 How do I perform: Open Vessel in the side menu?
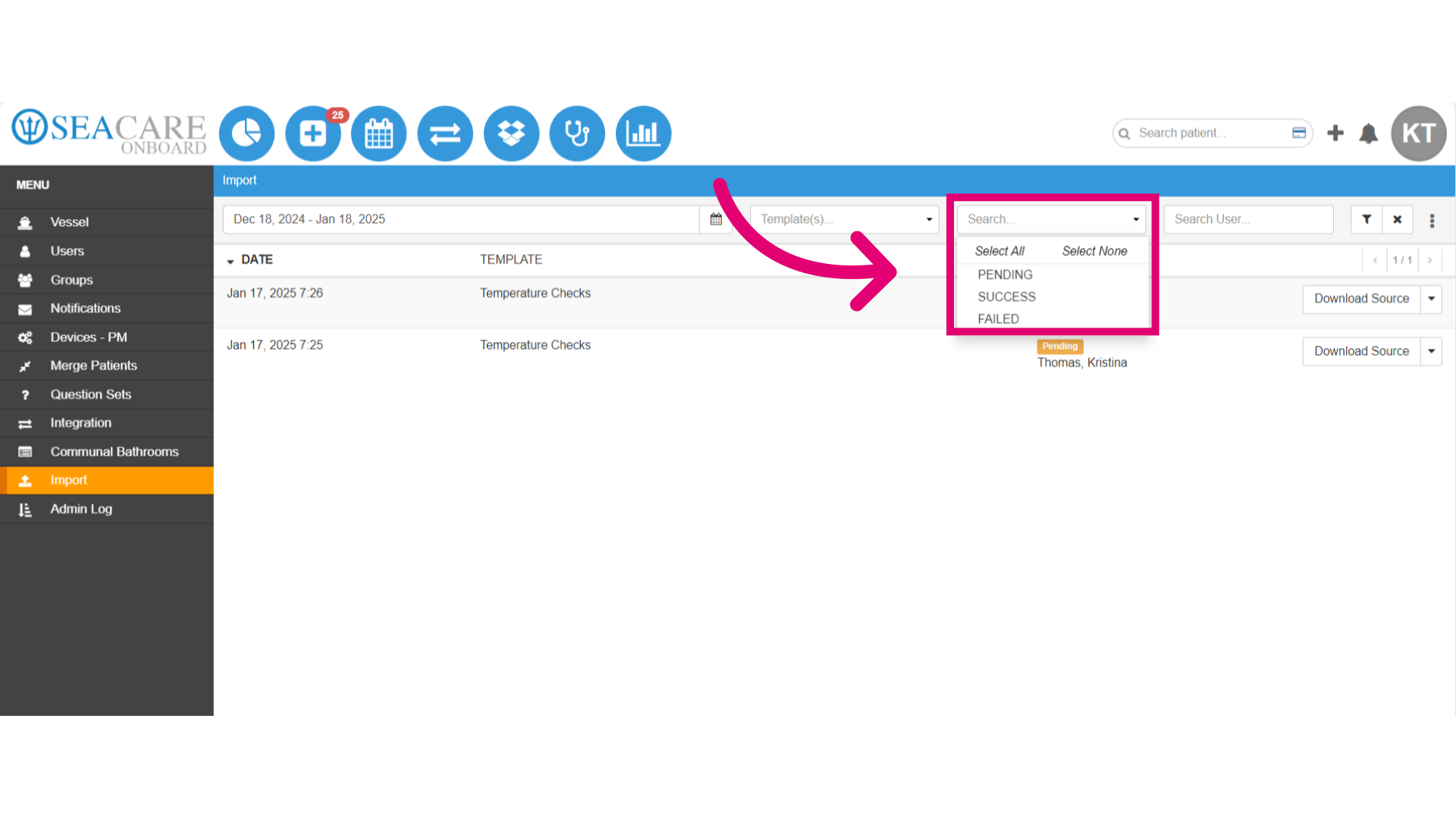pos(107,222)
